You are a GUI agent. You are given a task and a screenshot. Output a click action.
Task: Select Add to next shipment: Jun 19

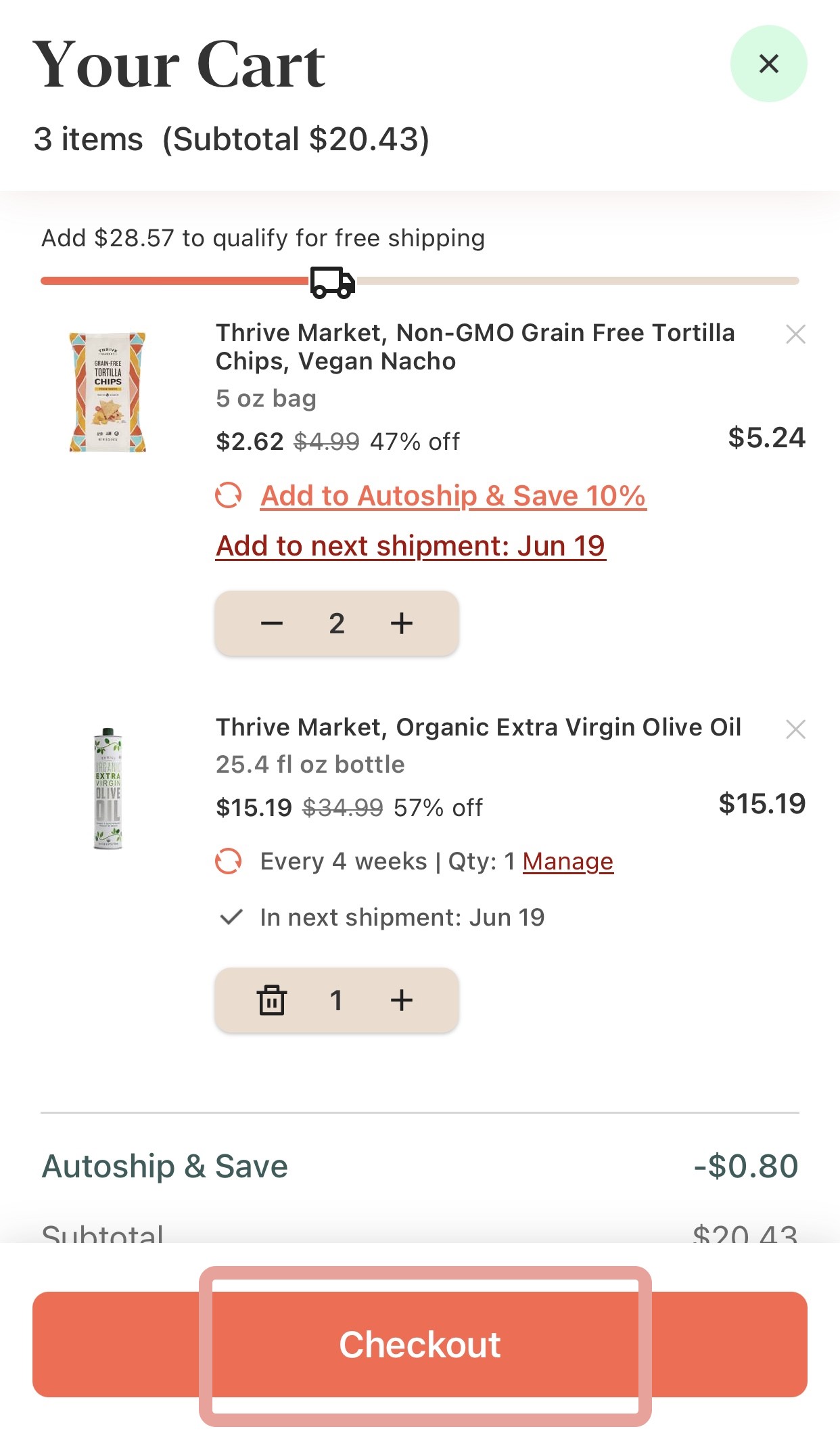tap(411, 546)
